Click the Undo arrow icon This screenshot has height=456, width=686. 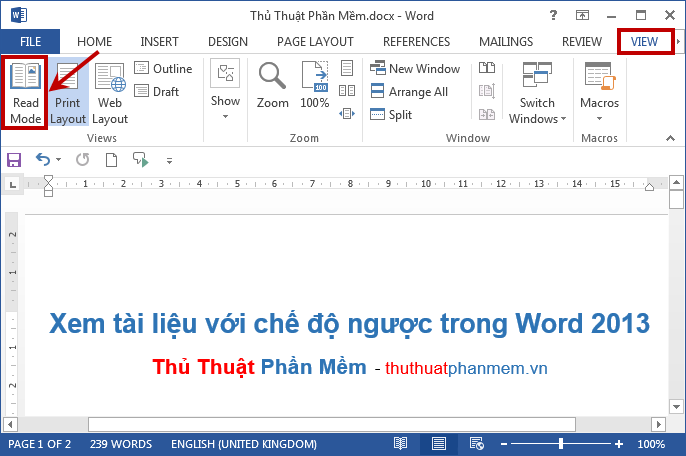click(x=42, y=159)
